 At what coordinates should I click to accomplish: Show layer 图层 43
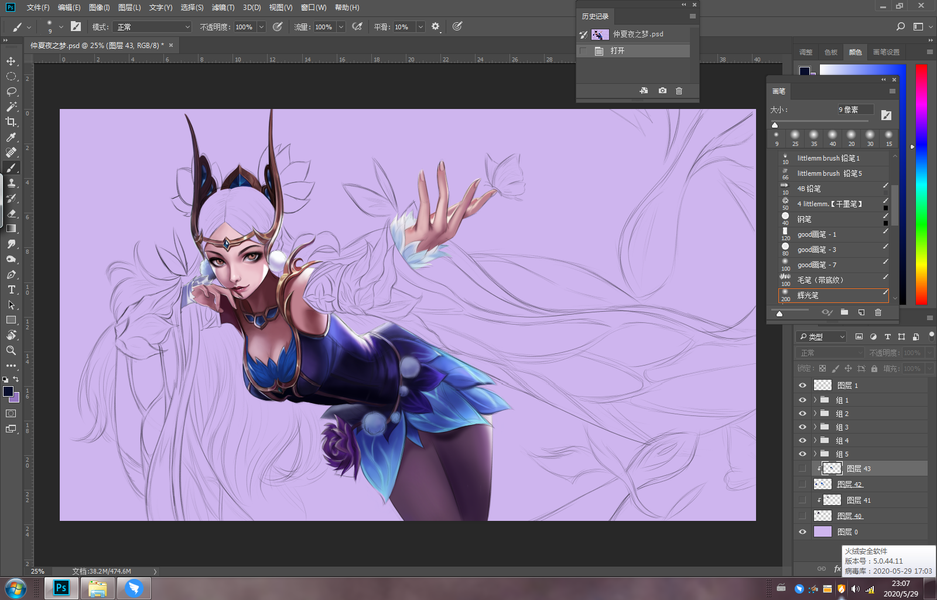pyautogui.click(x=802, y=469)
